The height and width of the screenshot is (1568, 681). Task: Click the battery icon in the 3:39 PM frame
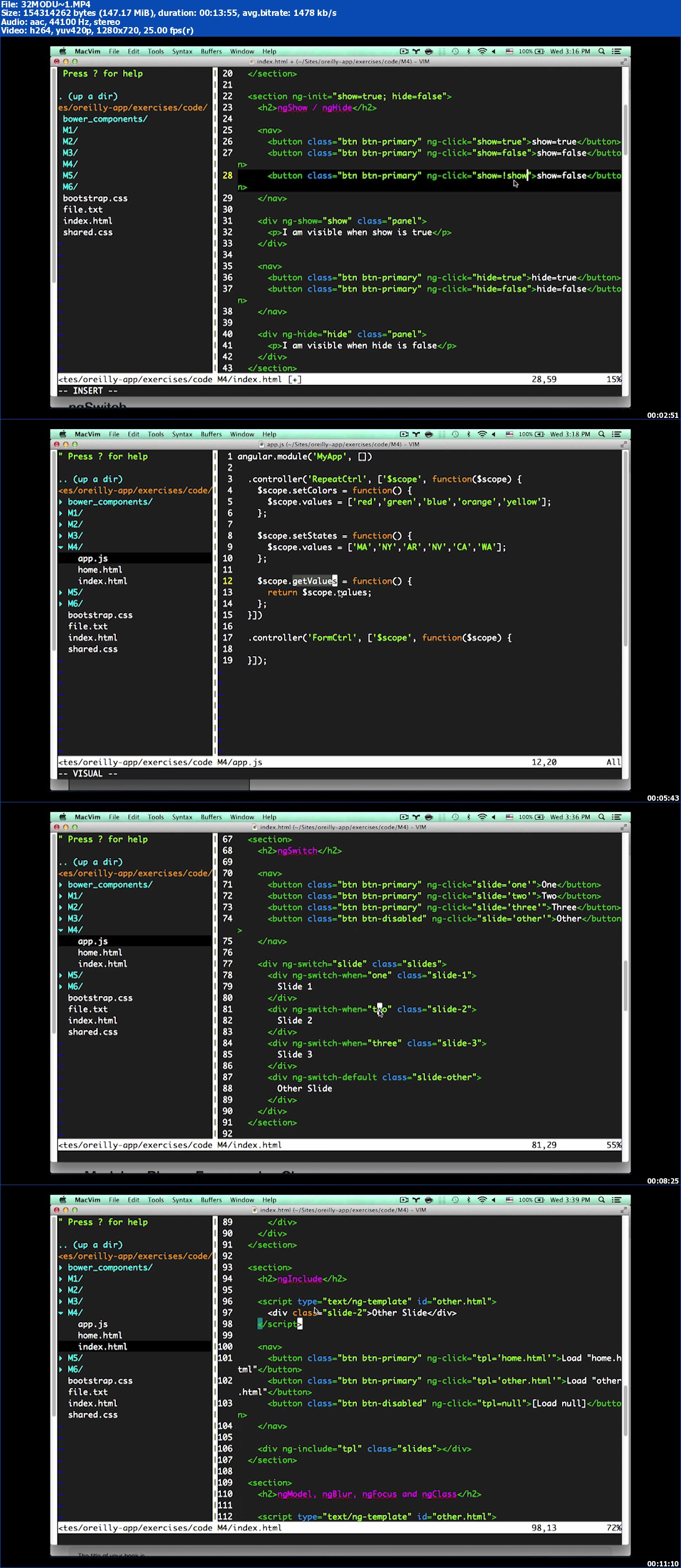[x=539, y=1201]
